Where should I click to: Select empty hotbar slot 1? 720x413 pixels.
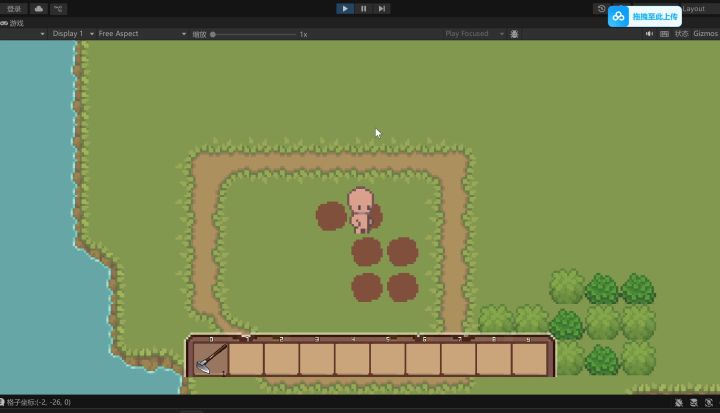[x=246, y=359]
